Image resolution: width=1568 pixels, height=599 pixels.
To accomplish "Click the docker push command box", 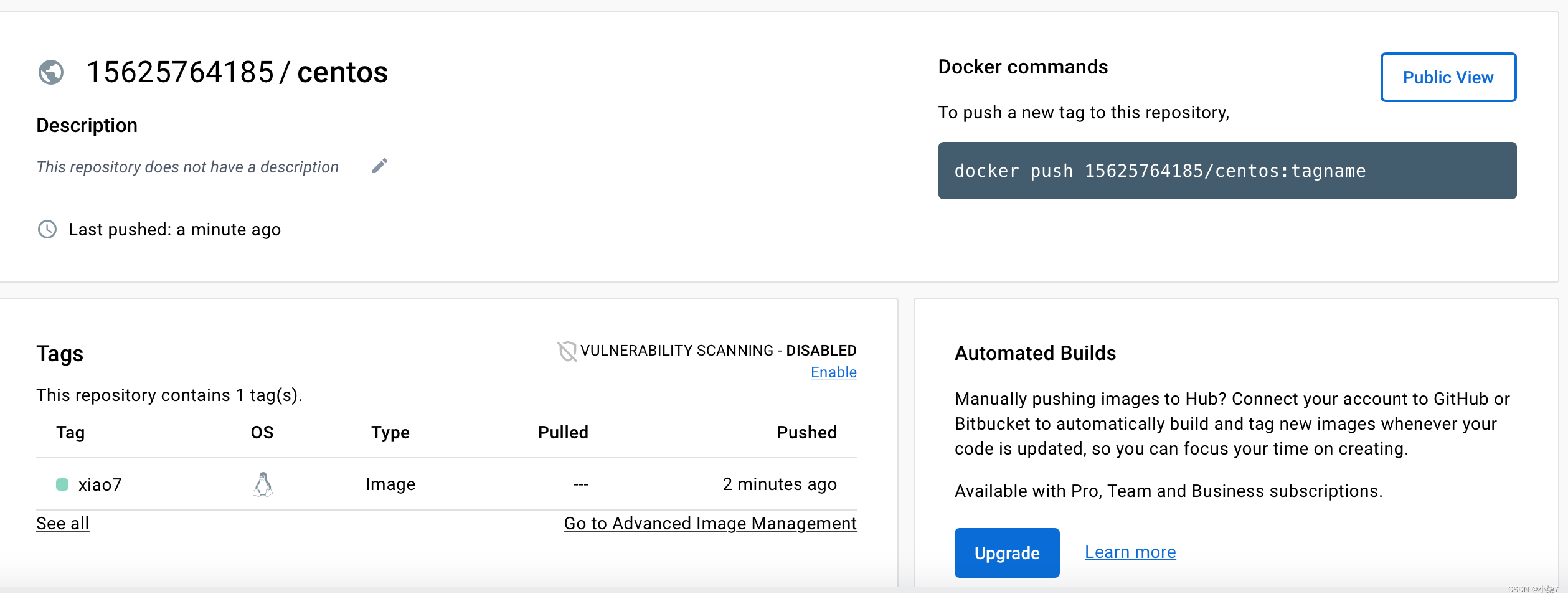I will 1227,171.
